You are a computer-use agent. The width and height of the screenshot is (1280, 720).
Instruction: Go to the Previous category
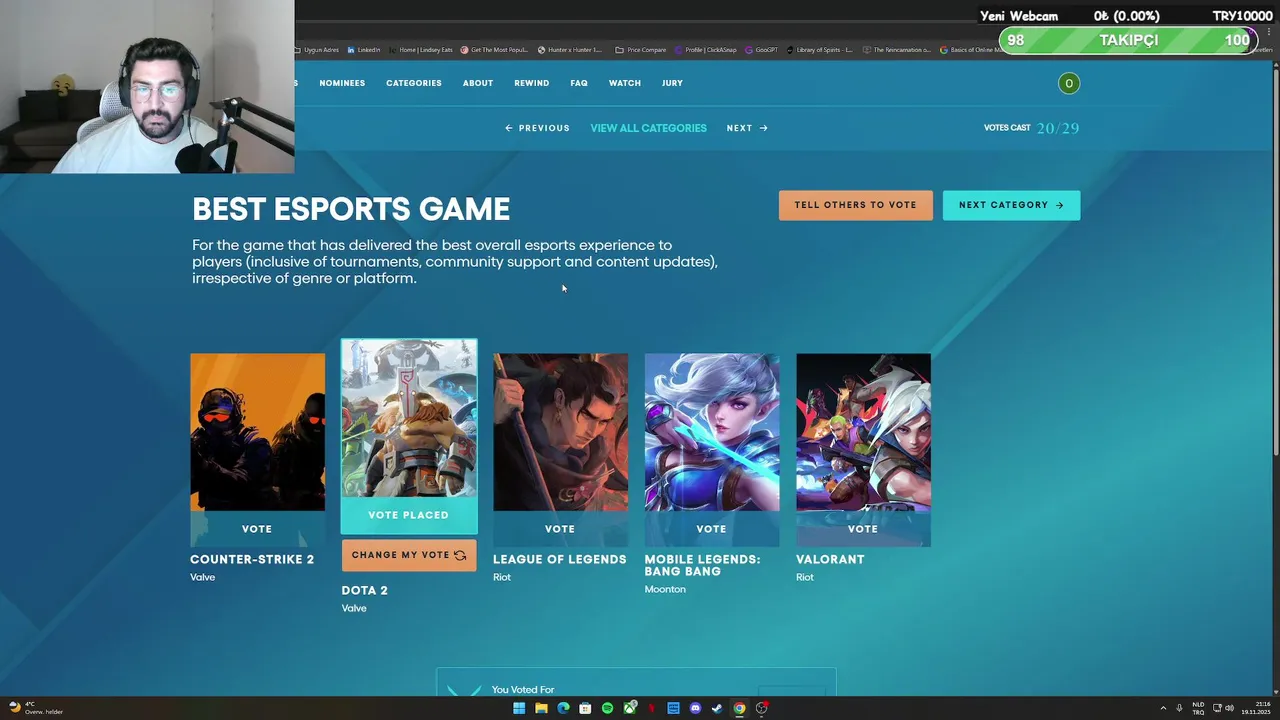(538, 128)
